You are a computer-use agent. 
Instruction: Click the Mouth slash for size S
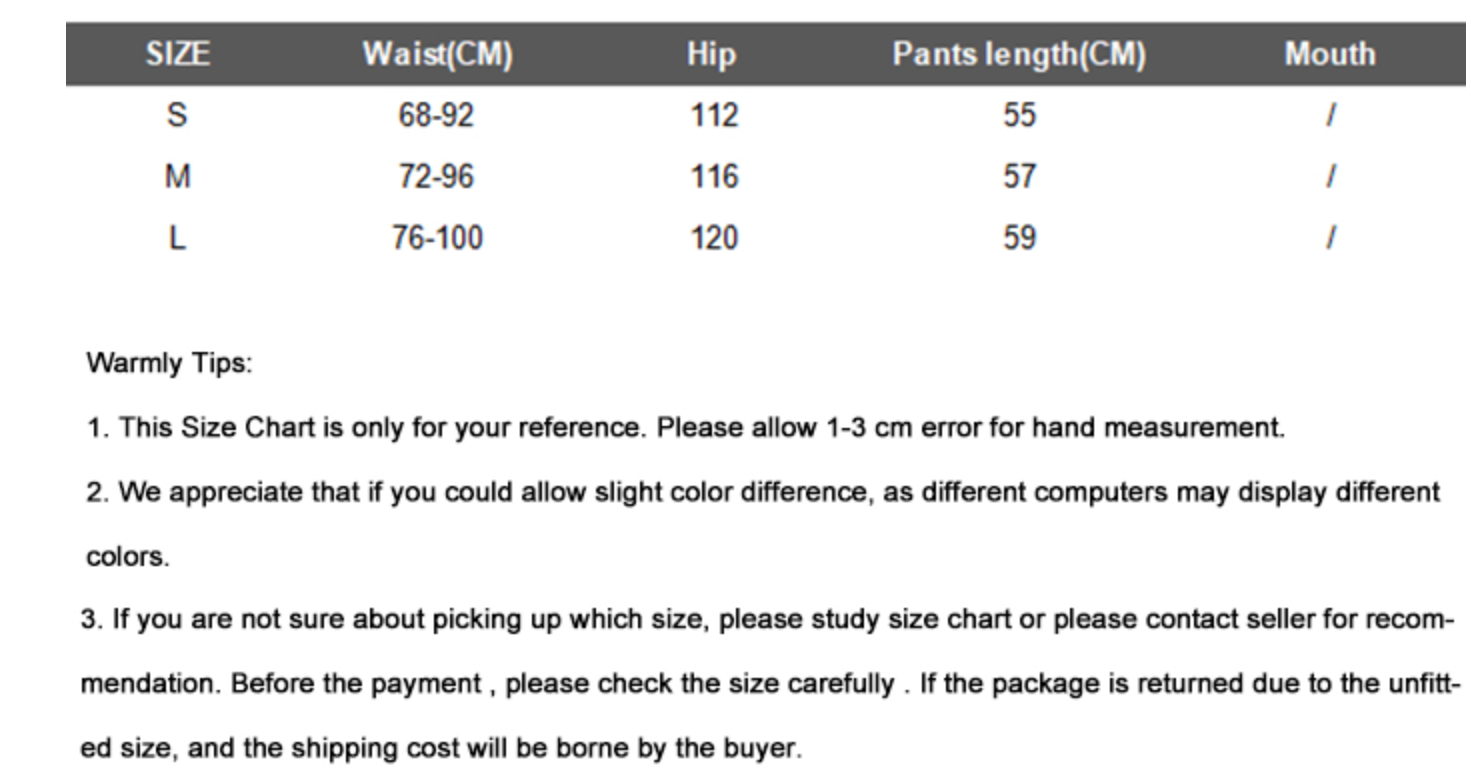click(1330, 116)
